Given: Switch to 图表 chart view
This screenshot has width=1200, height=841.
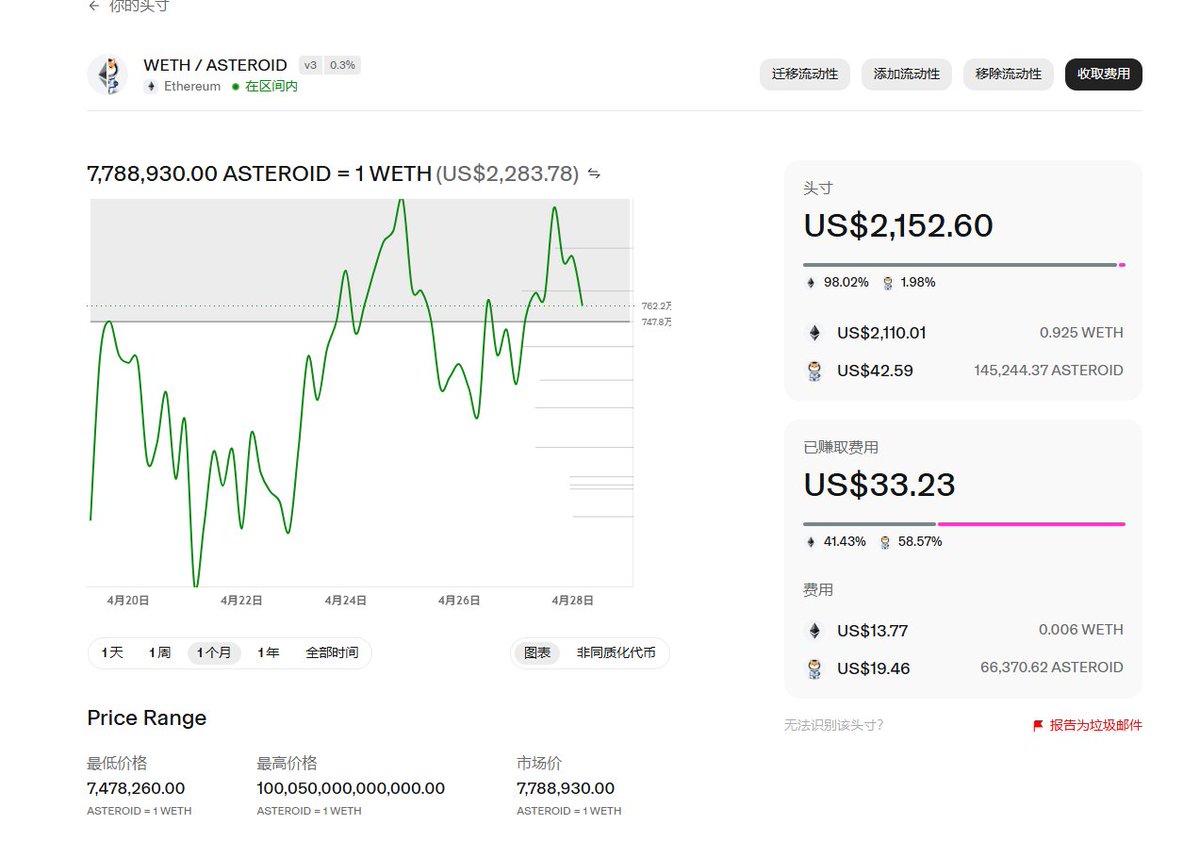Looking at the screenshot, I should point(537,653).
